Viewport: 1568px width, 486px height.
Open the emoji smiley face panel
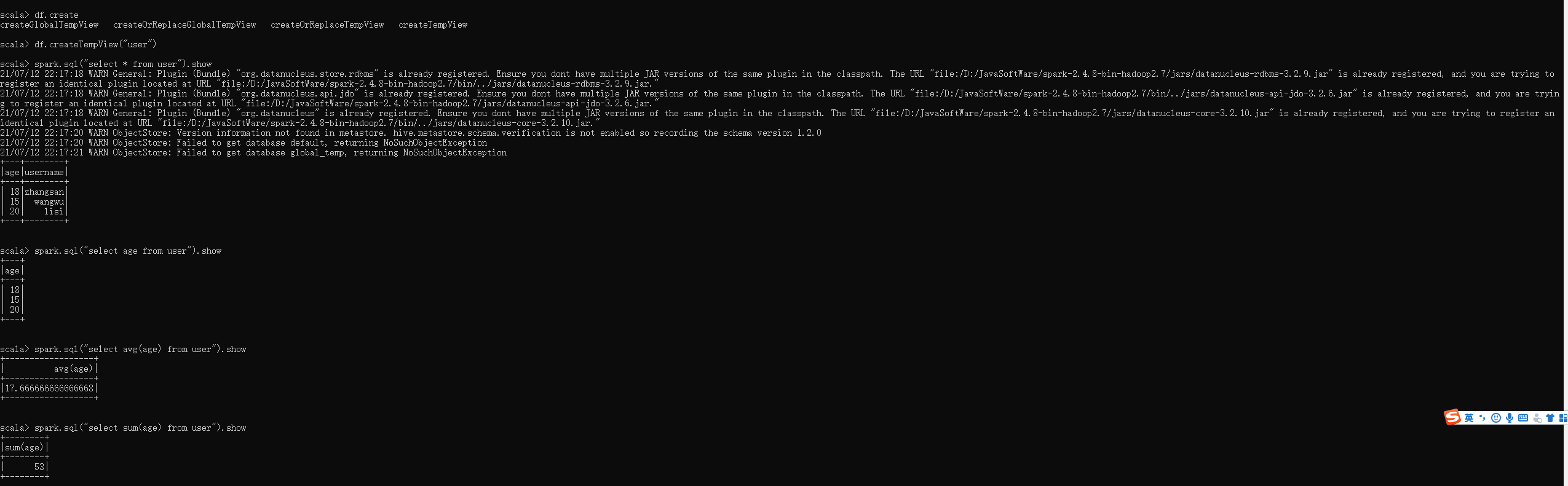pos(1496,418)
